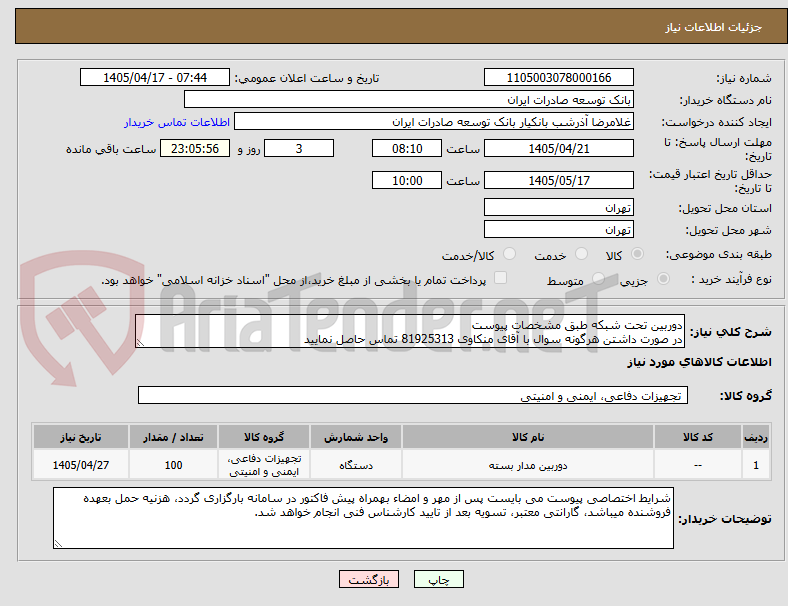Click the goods group field تجهیزات دفاعی، ایمنی و امنیتی

point(413,395)
